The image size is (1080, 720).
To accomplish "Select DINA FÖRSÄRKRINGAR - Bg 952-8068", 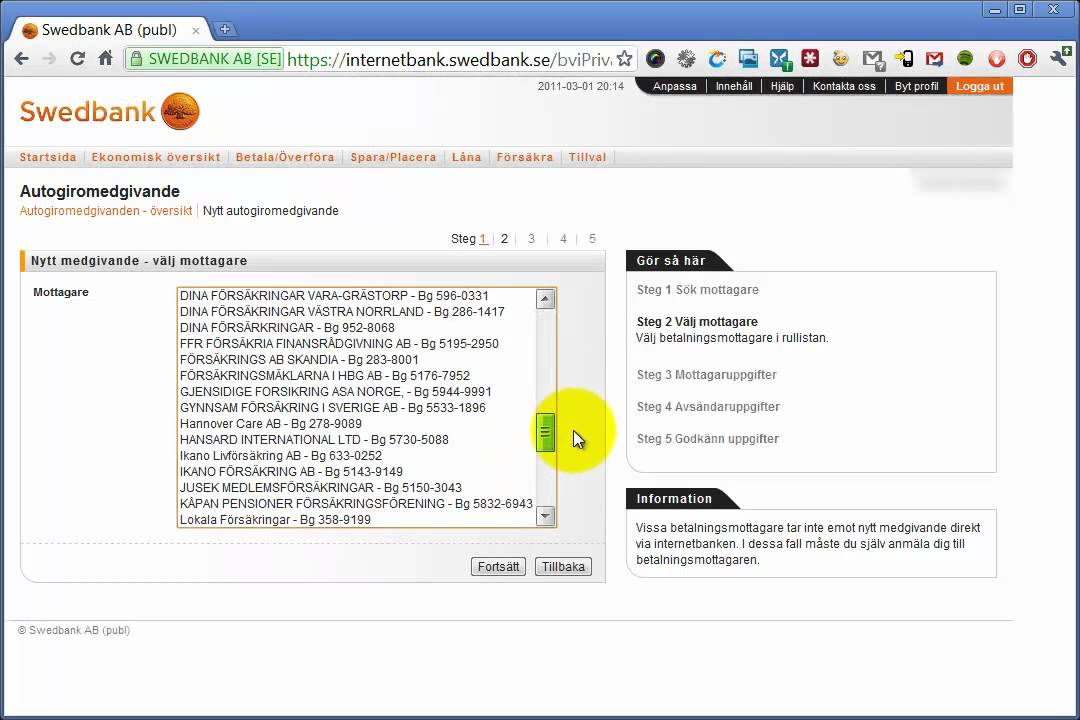I will pos(356,328).
